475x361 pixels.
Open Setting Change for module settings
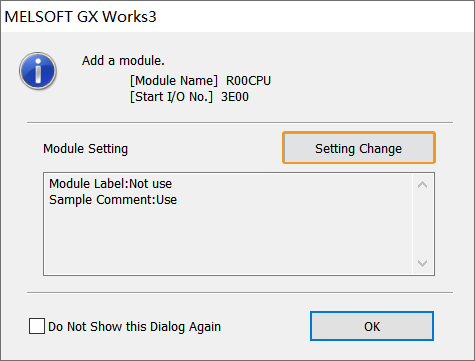(x=359, y=148)
